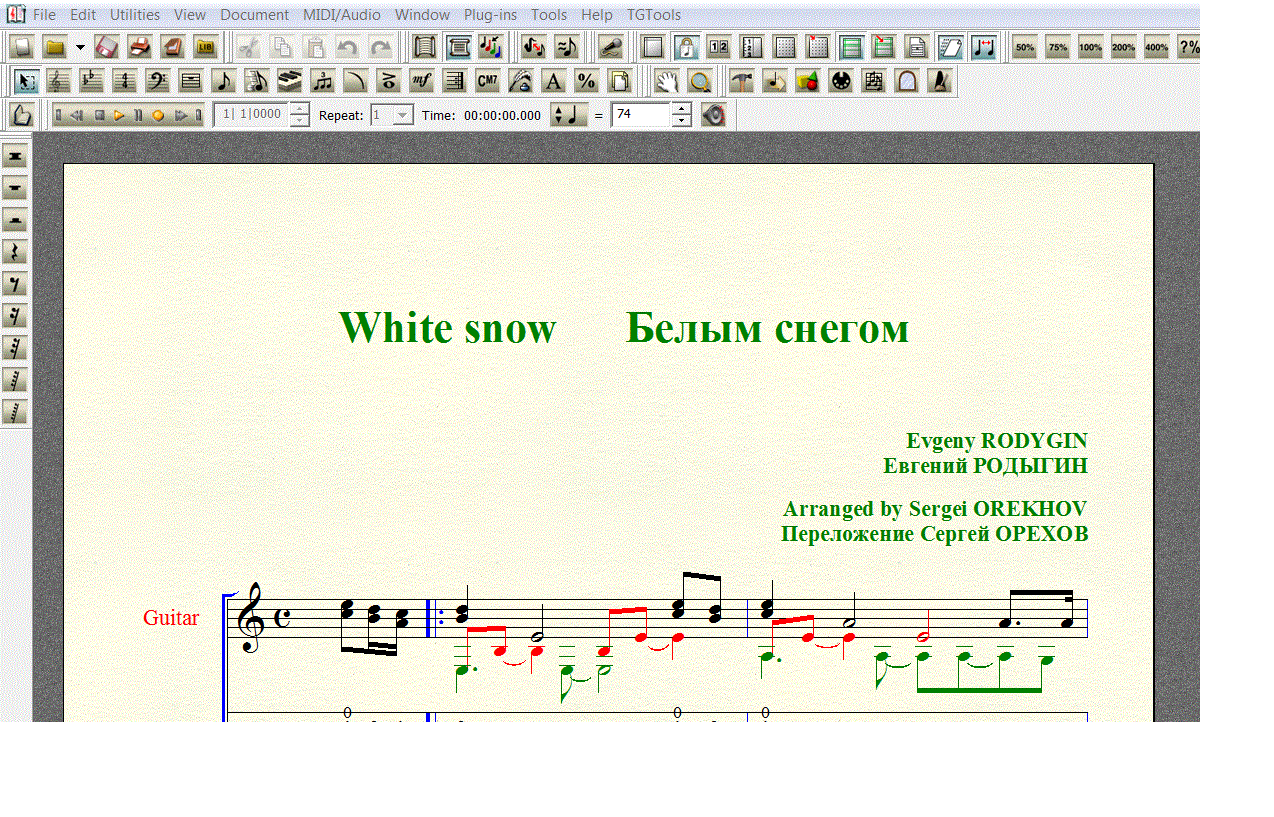Click the Save floppy disk icon
1274x817 pixels.
coord(107,47)
